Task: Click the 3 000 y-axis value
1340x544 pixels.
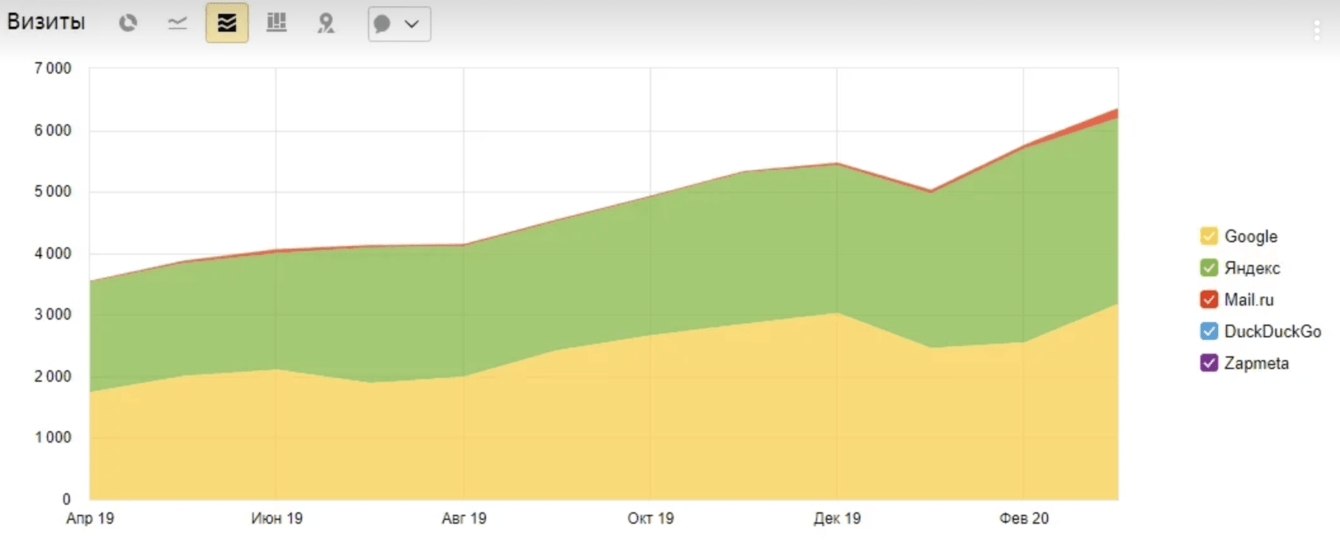Action: tap(52, 315)
